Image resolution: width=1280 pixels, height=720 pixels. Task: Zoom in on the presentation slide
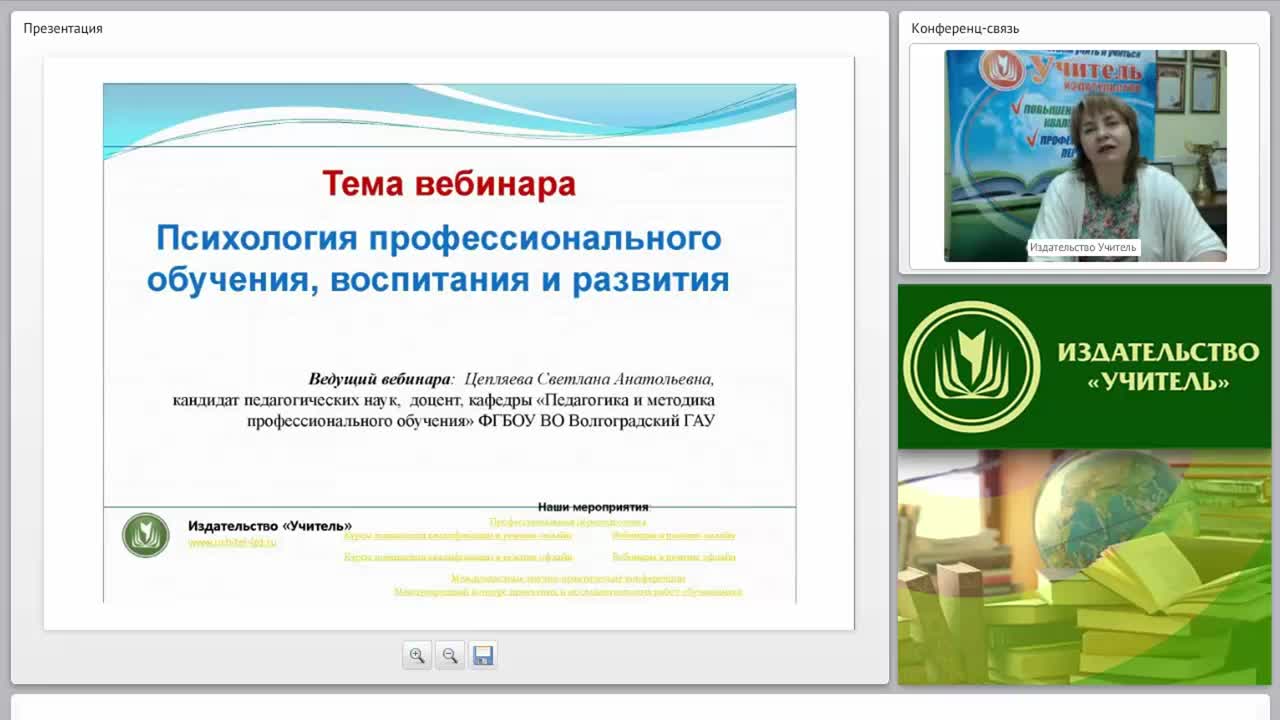coord(417,655)
